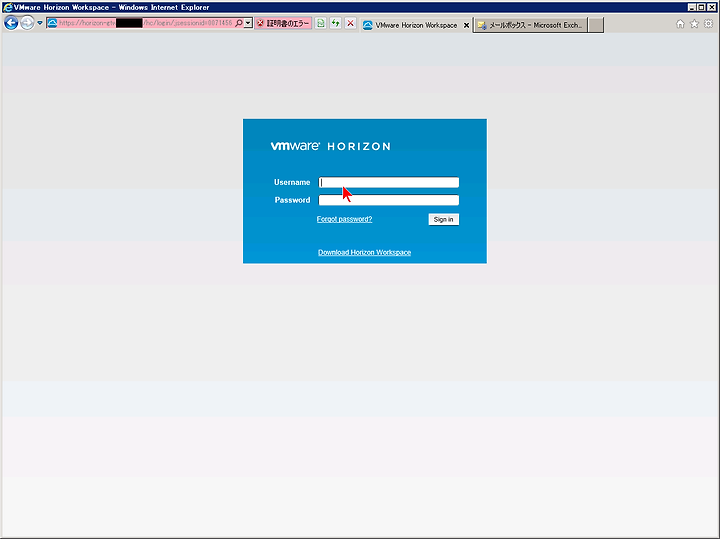720x539 pixels.
Task: Open a new blank tab
Action: tap(596, 25)
